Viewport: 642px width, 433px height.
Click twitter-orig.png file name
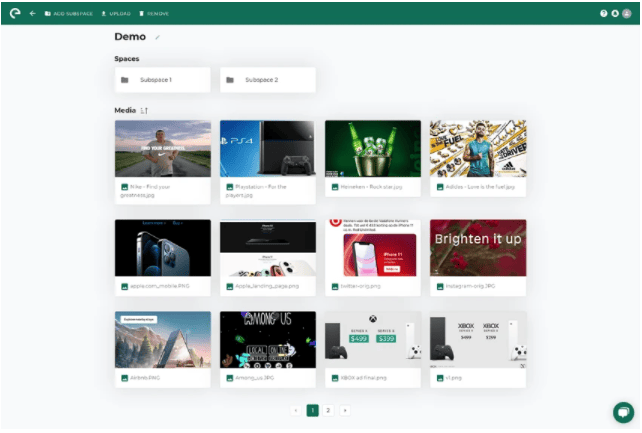361,286
